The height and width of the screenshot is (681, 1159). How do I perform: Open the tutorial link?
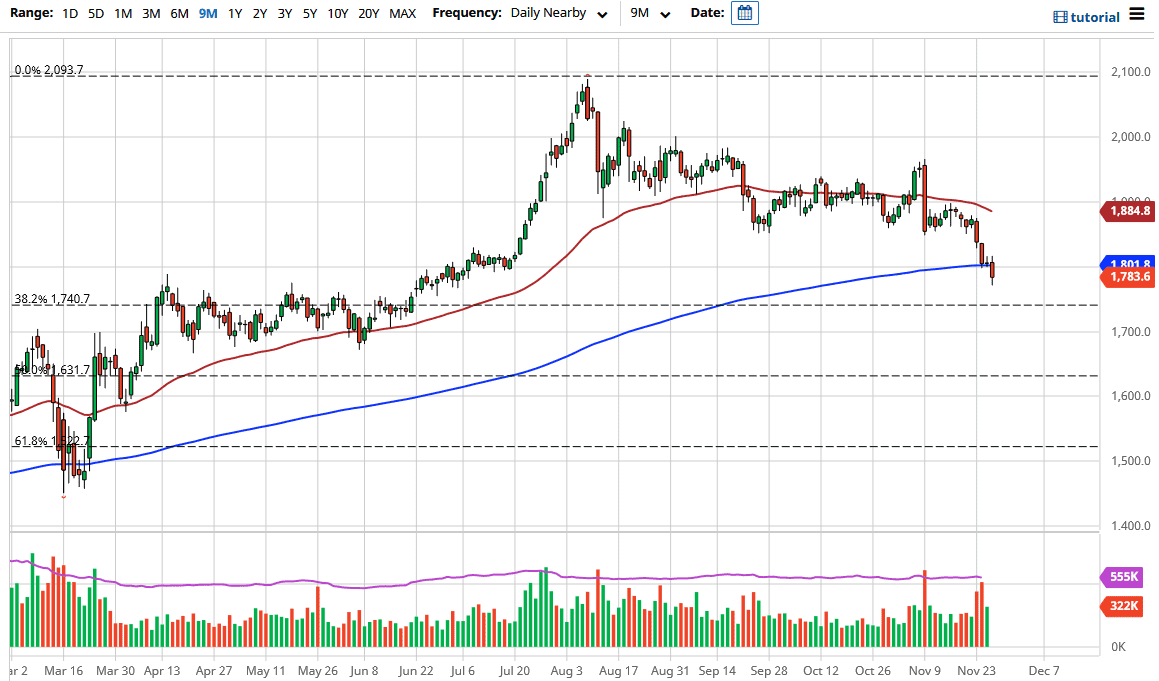tap(1094, 17)
